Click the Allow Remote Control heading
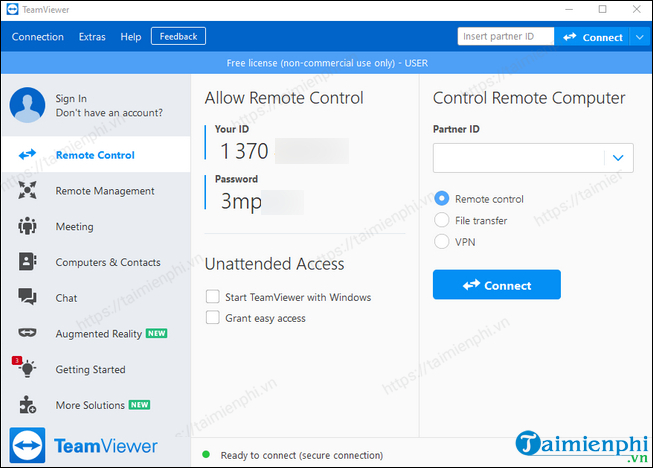Screen dimensions: 653x468 click(x=284, y=98)
